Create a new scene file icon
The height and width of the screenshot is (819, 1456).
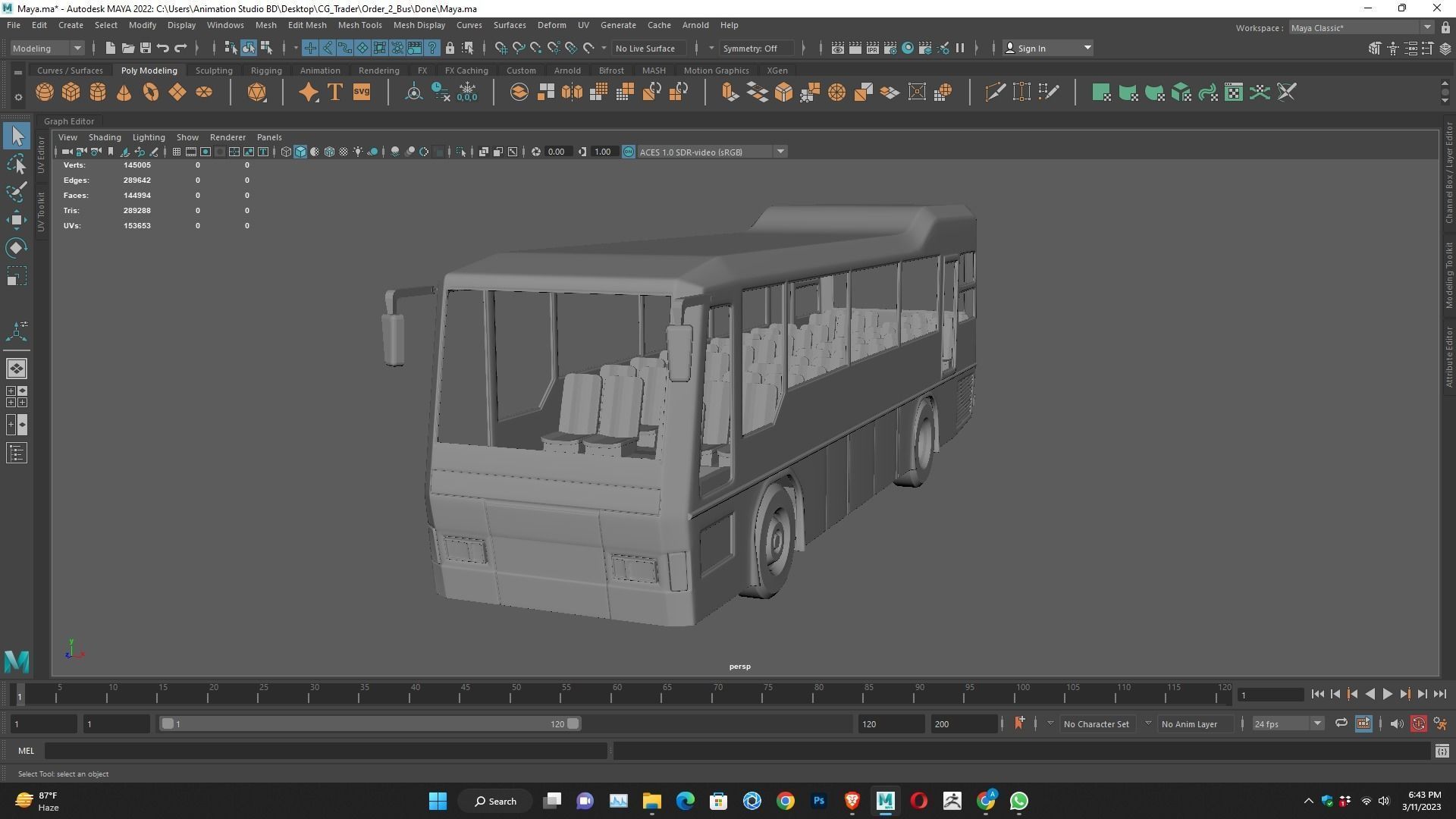[x=110, y=48]
